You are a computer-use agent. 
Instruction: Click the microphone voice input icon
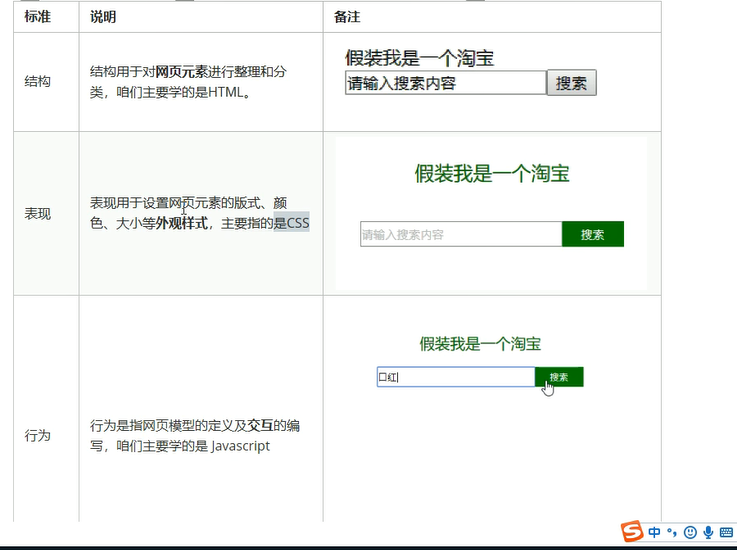click(708, 532)
